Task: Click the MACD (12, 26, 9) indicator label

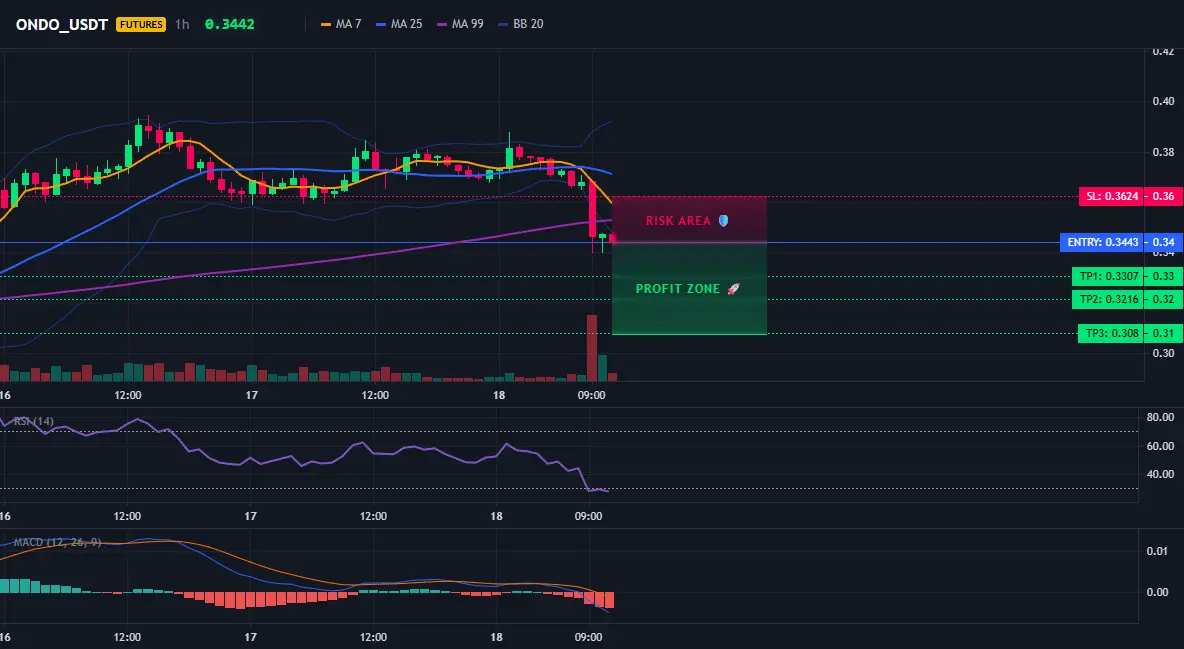Action: pyautogui.click(x=57, y=542)
